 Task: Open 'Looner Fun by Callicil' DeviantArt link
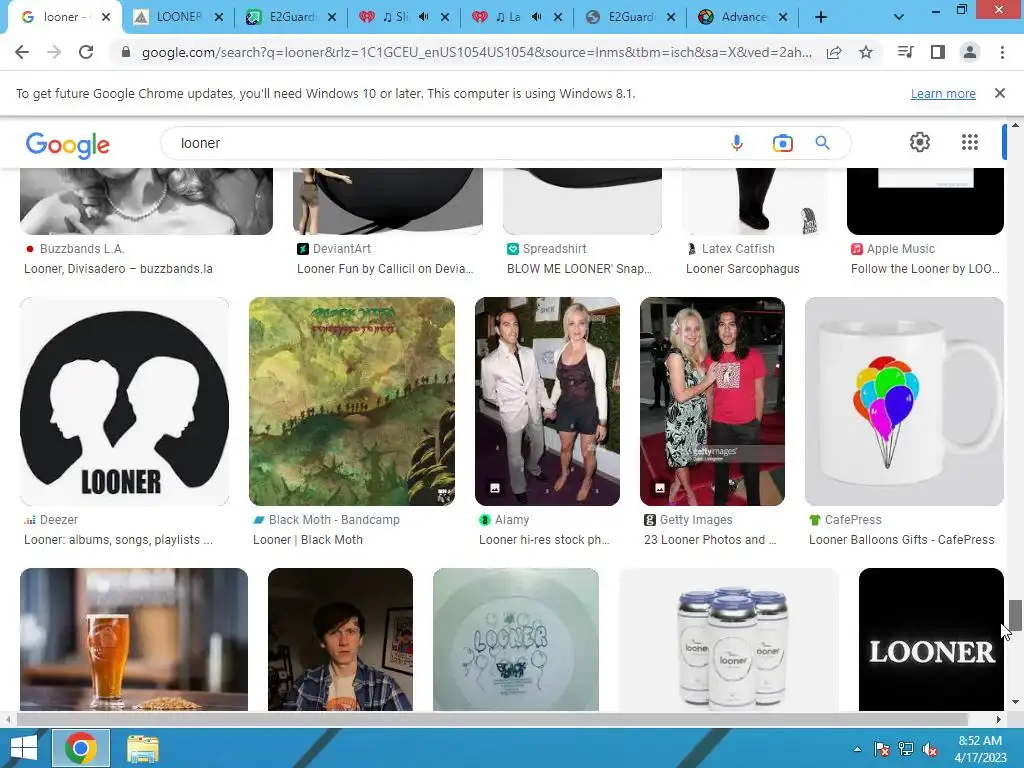pyautogui.click(x=385, y=268)
